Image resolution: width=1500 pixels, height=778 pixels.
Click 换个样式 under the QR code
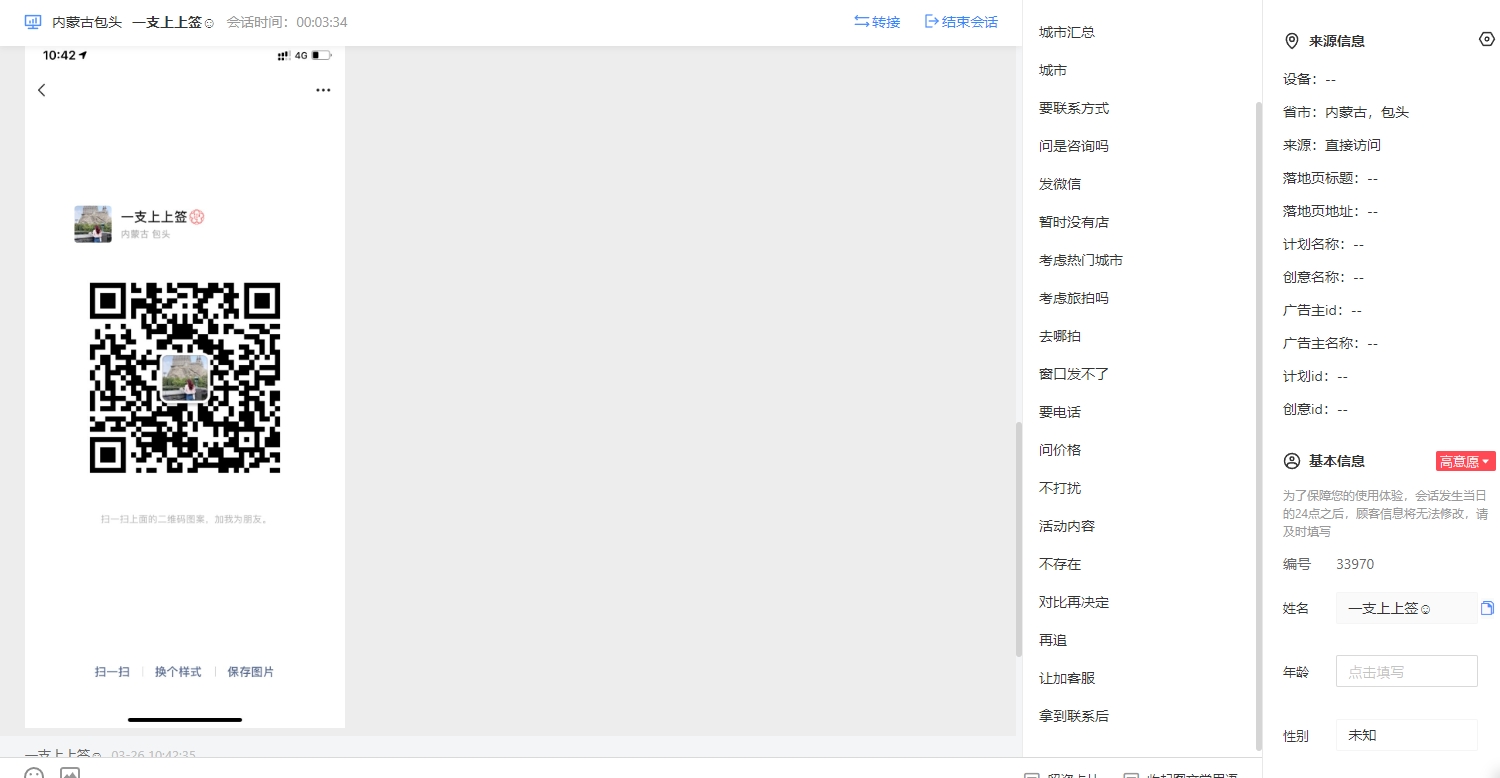pos(178,672)
